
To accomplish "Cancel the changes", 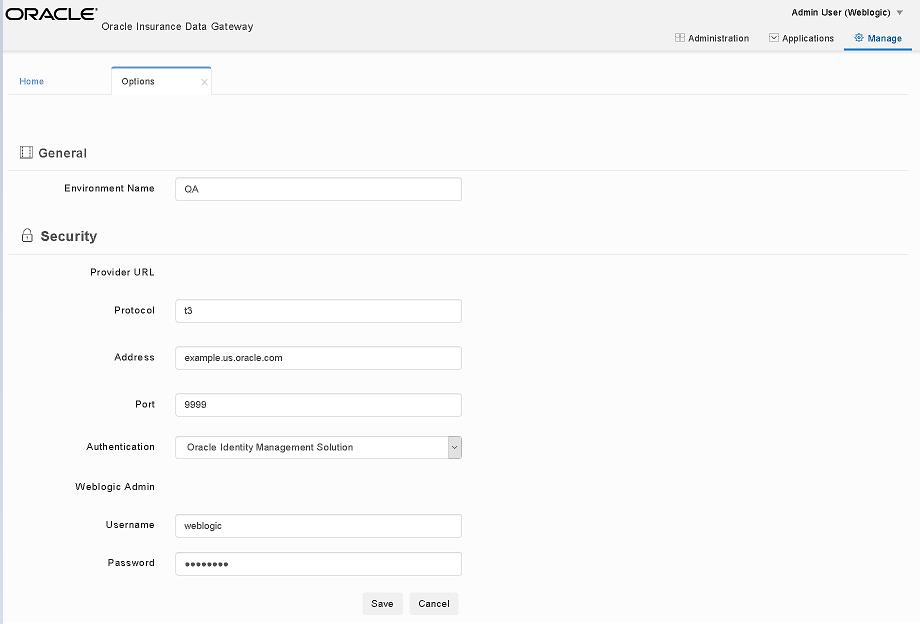I will click(433, 603).
